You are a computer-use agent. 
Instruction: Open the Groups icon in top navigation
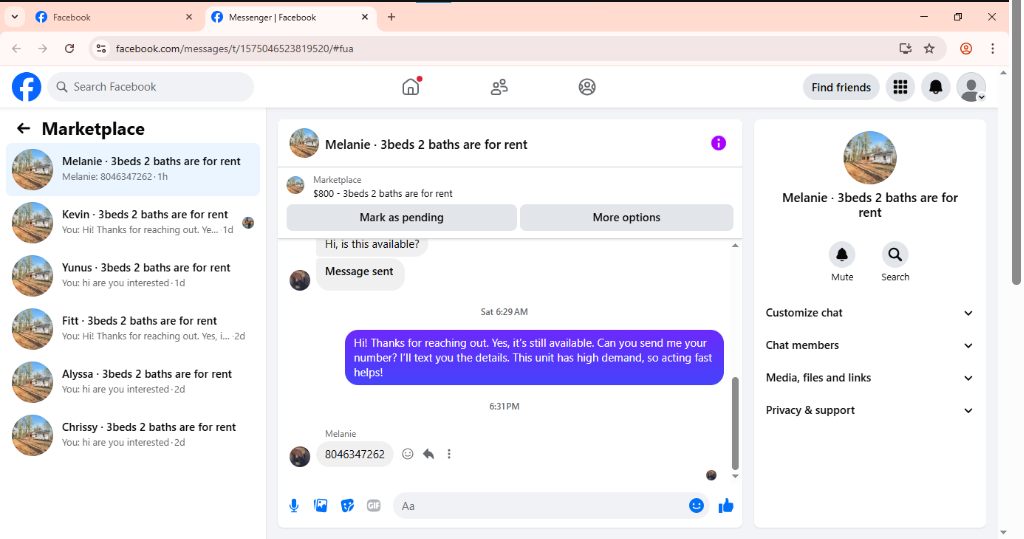587,87
